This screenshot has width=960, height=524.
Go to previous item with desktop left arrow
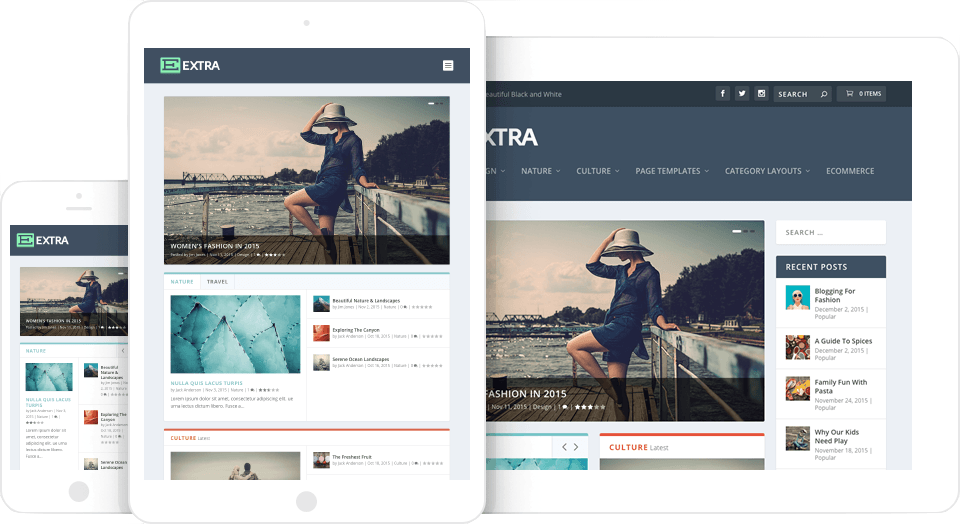564,447
